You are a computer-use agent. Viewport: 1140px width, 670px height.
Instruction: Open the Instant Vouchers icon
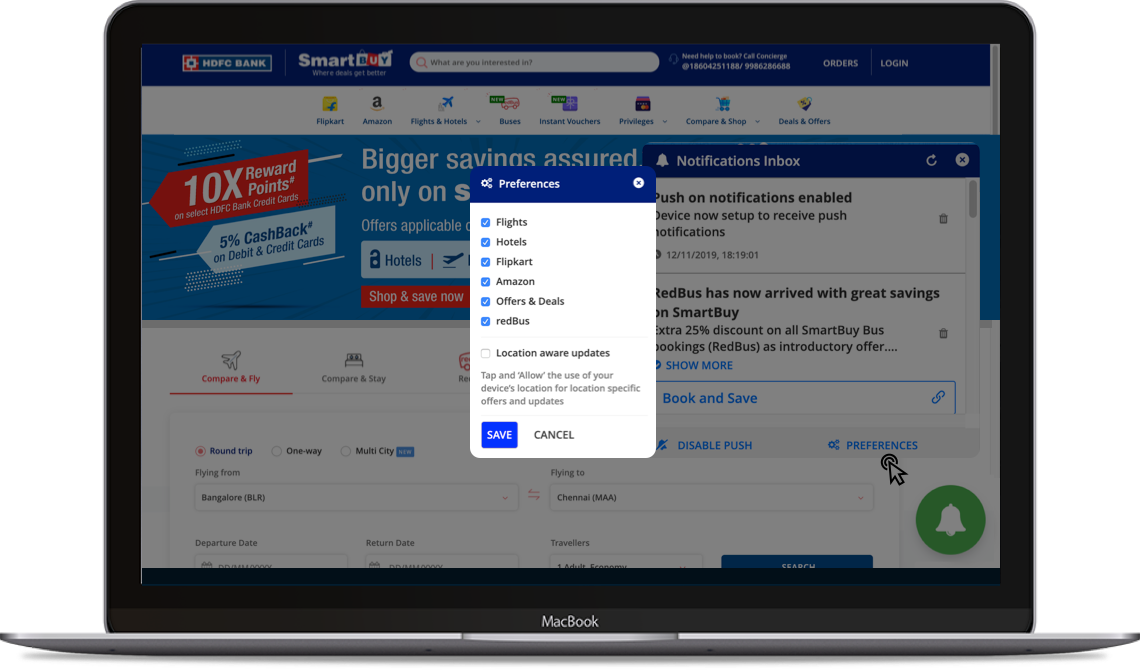tap(566, 103)
